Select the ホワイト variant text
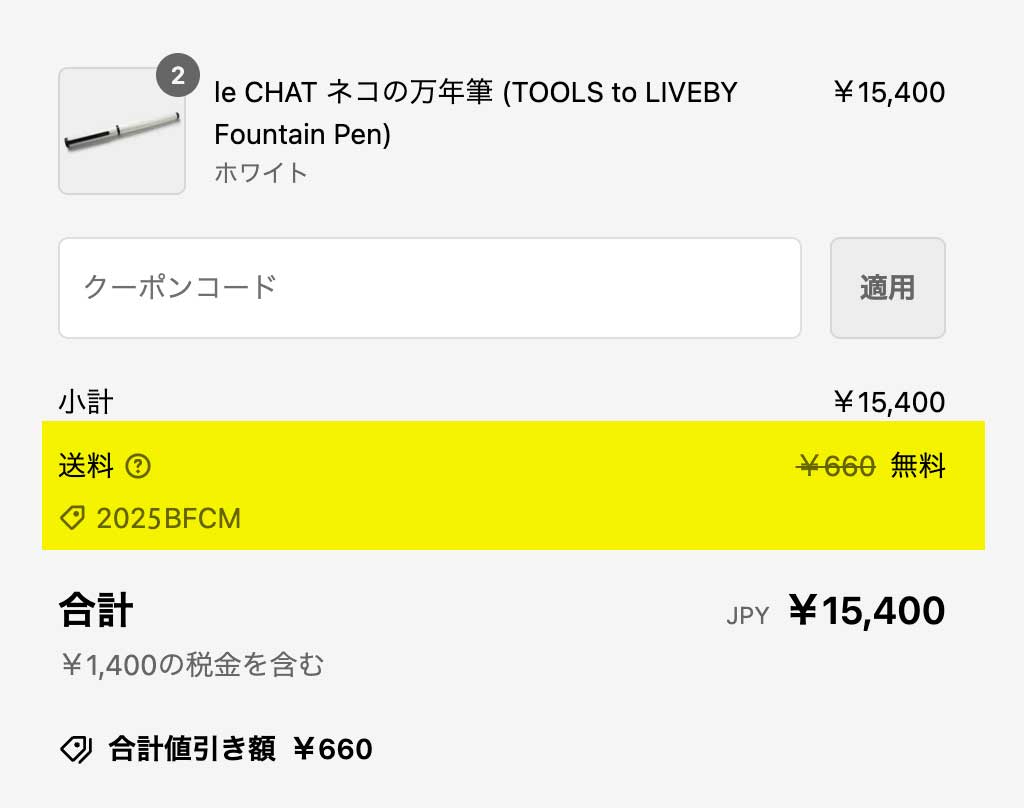Screen dimensions: 1024x808 click(x=261, y=172)
